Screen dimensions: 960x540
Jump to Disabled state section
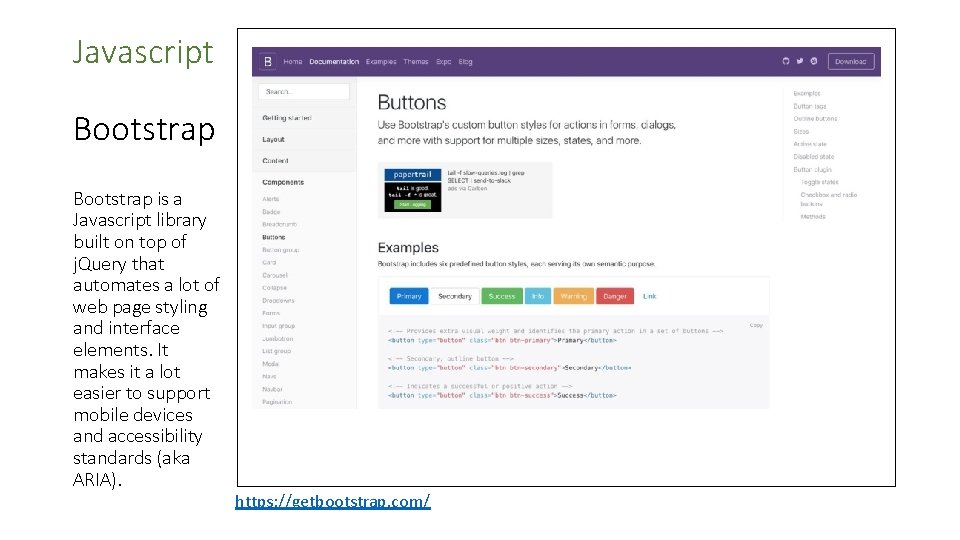[814, 157]
